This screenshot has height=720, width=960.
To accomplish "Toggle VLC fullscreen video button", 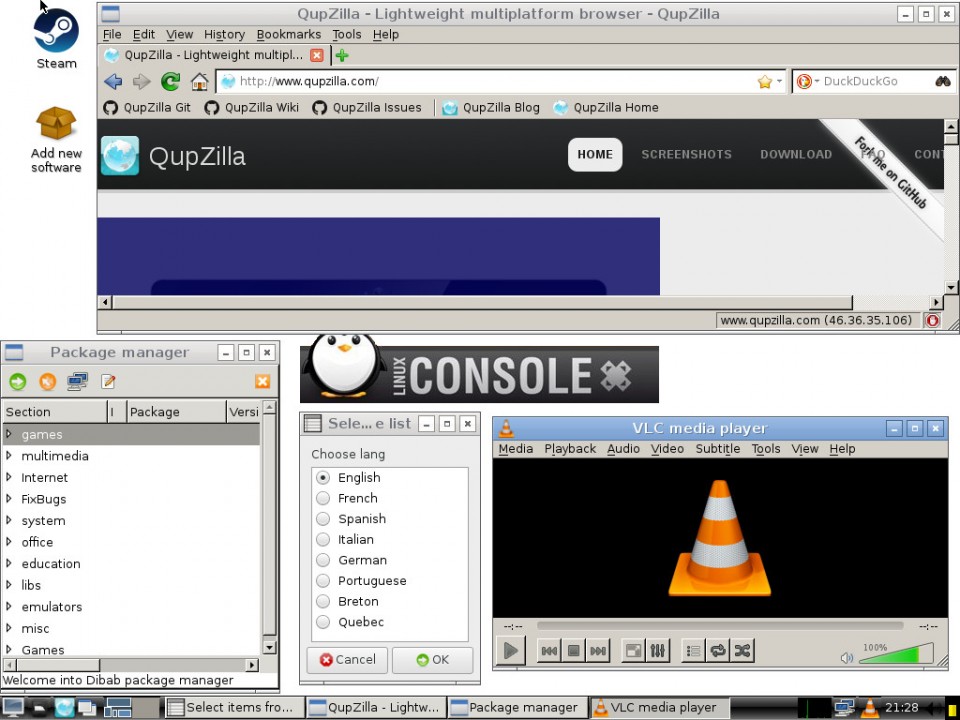I will pyautogui.click(x=634, y=651).
